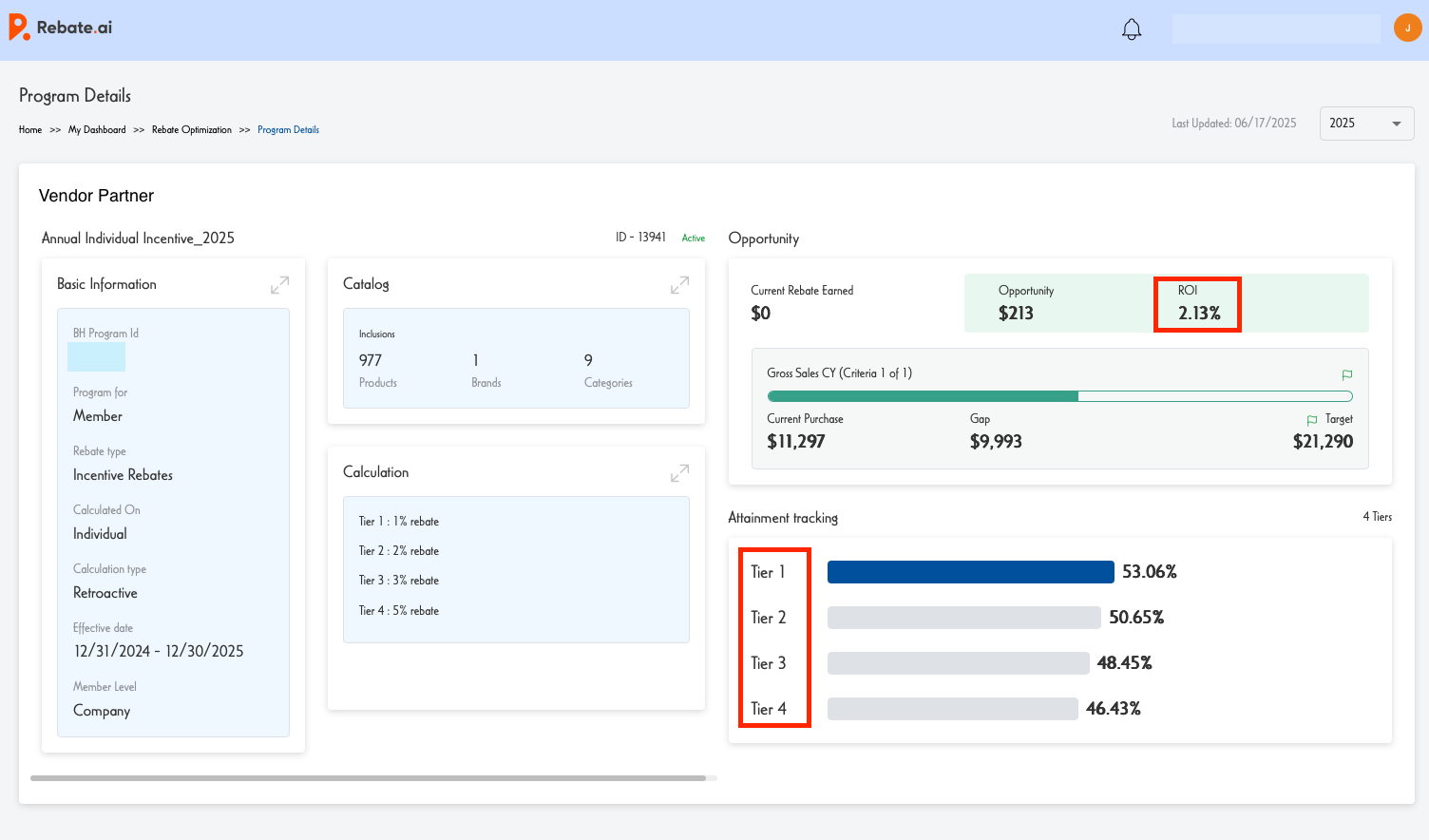
Task: Open notifications bell icon
Action: (1131, 29)
